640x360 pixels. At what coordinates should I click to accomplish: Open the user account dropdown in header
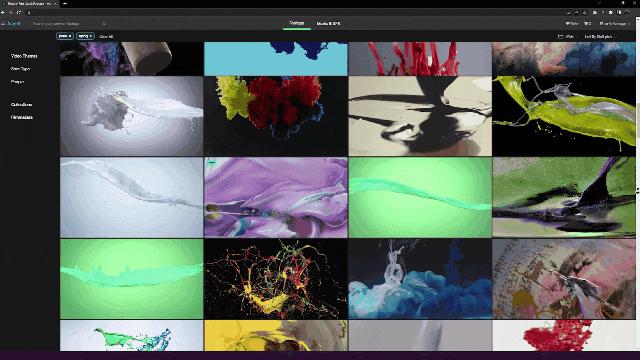614,24
